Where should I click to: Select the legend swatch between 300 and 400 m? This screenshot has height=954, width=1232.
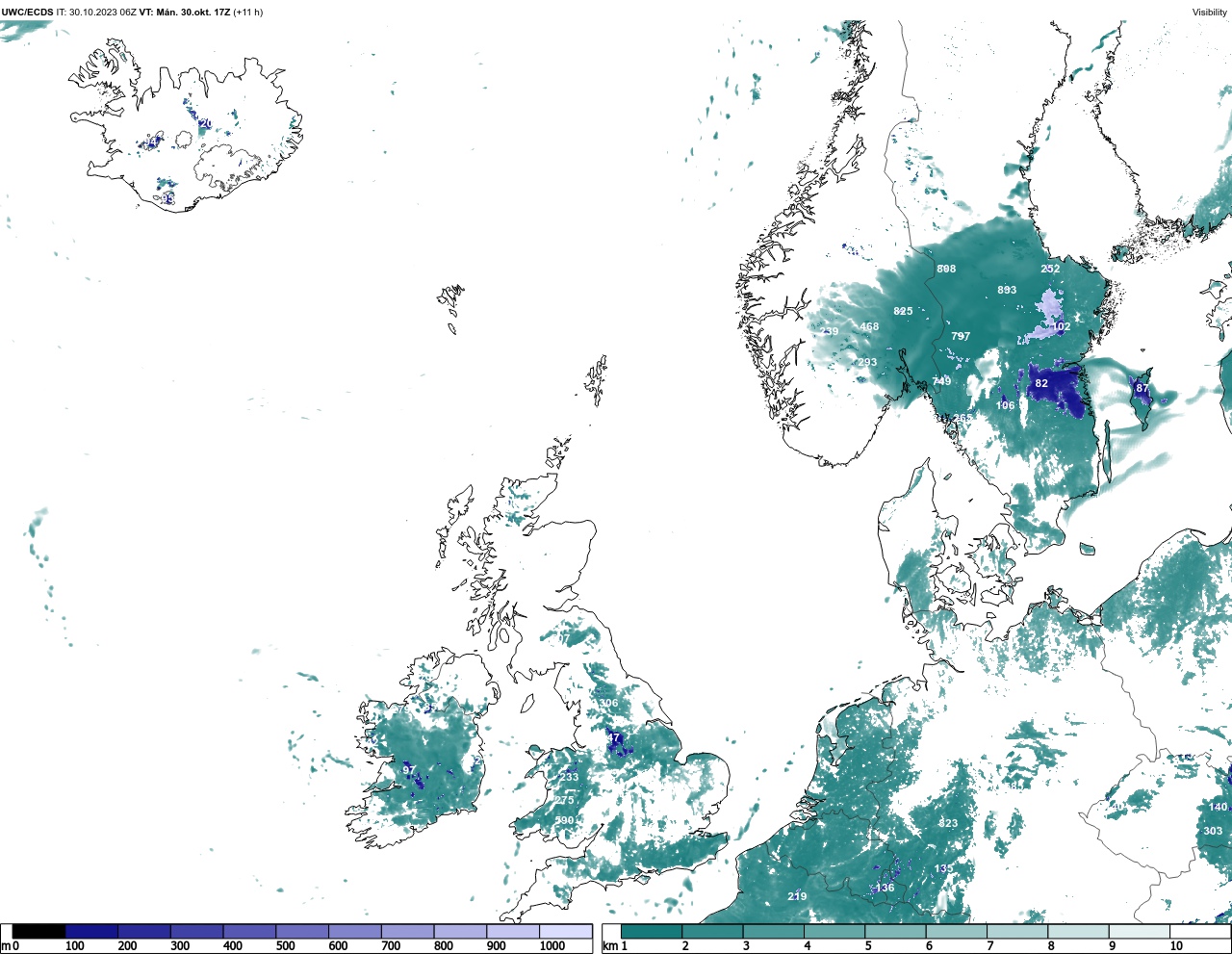point(197,932)
